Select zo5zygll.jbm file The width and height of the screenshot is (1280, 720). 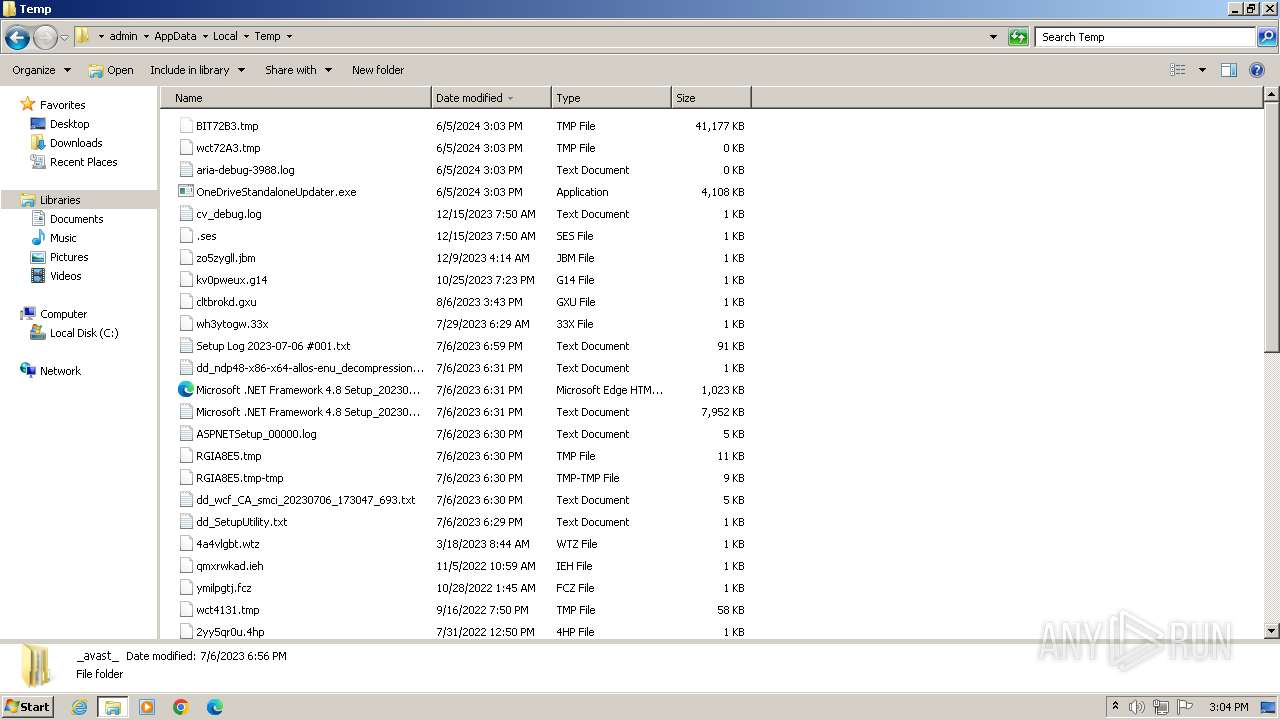225,258
